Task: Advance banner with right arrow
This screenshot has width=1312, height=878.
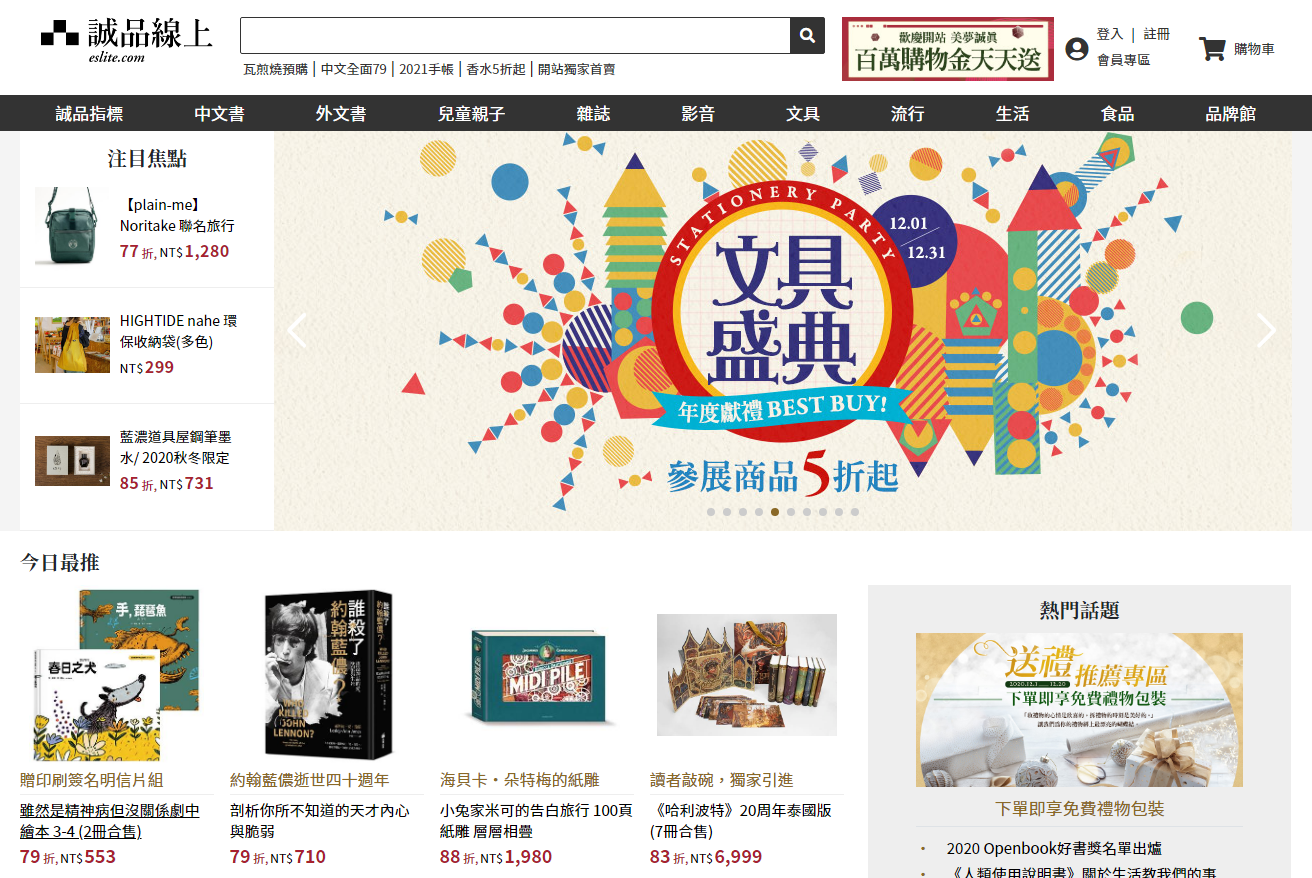Action: pyautogui.click(x=1266, y=330)
